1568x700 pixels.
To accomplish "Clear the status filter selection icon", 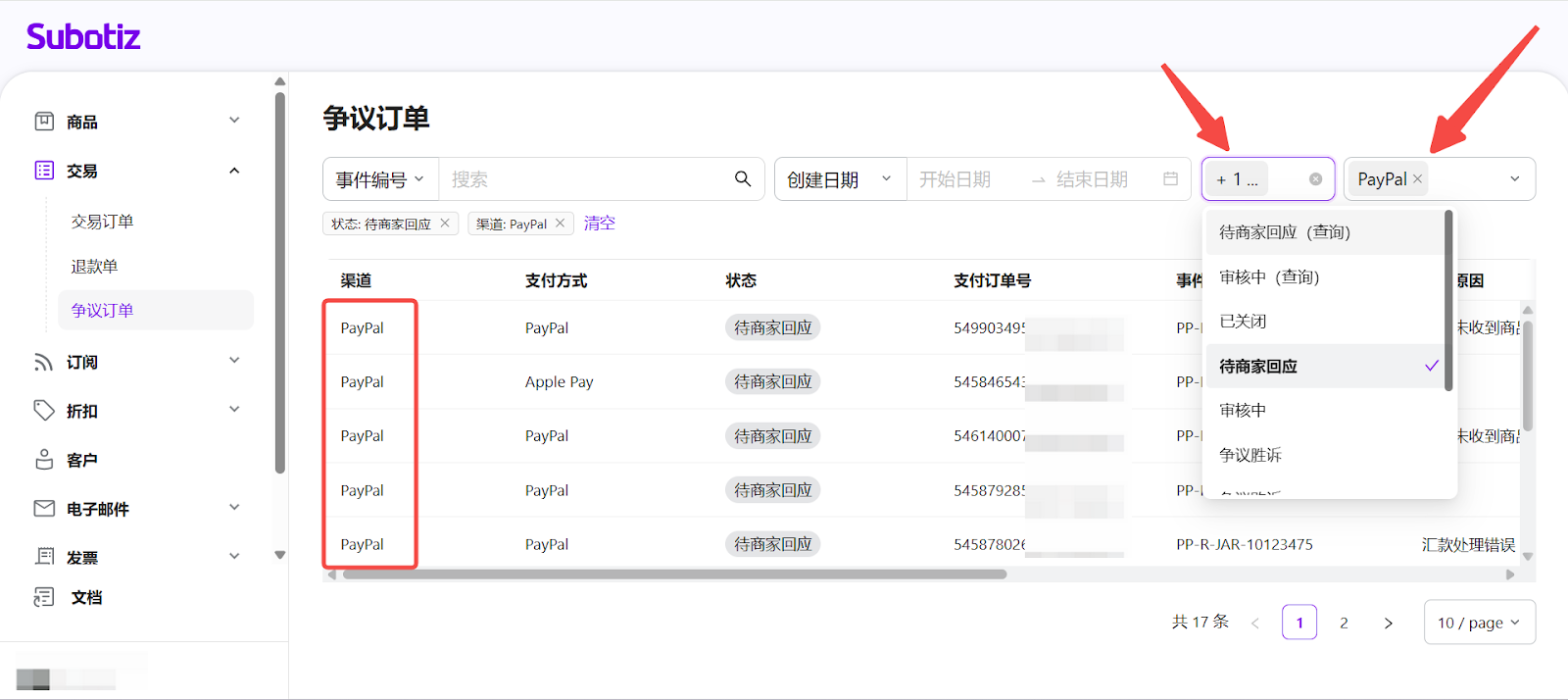I will [1315, 179].
